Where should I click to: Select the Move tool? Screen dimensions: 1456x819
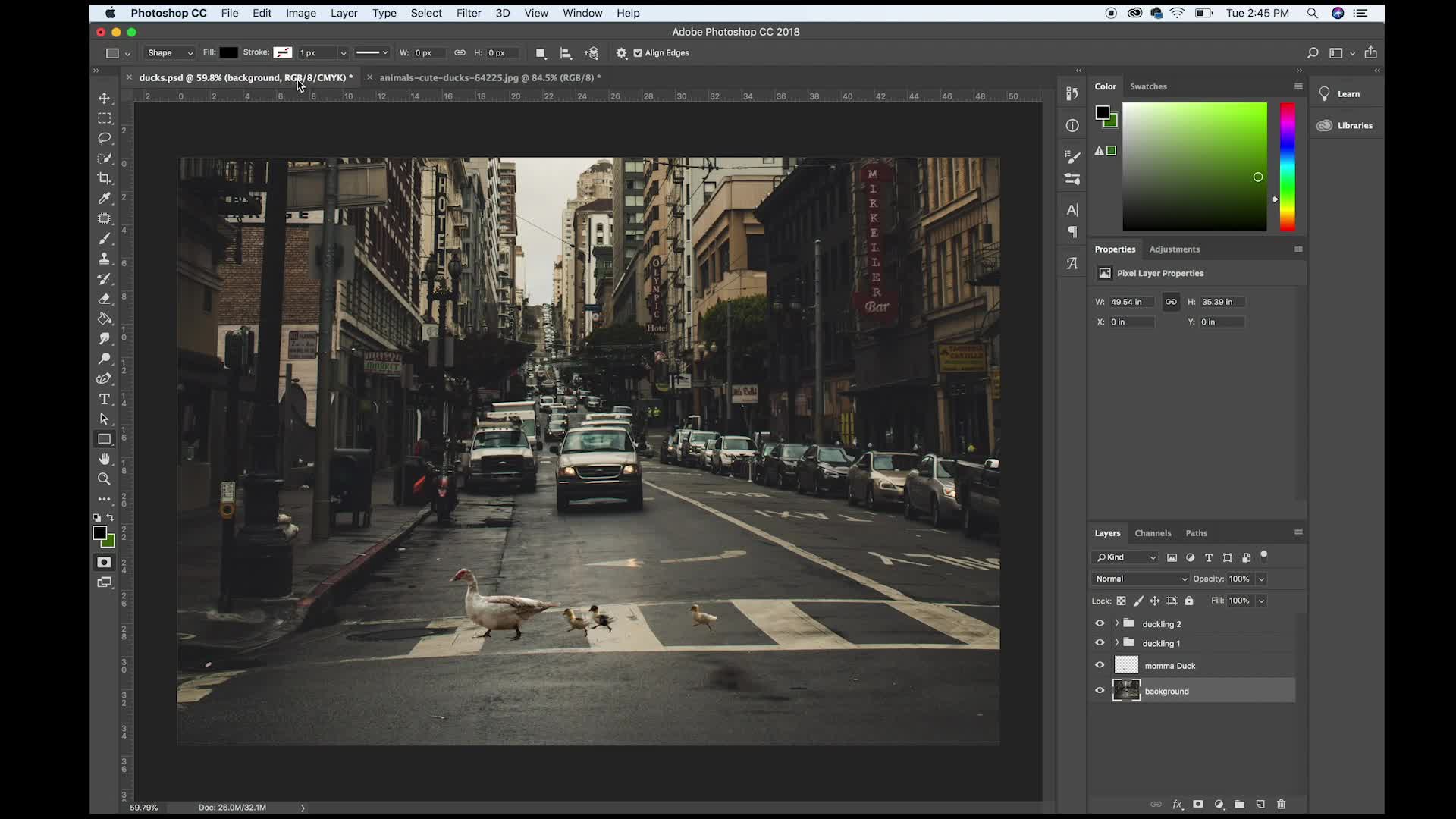click(105, 99)
